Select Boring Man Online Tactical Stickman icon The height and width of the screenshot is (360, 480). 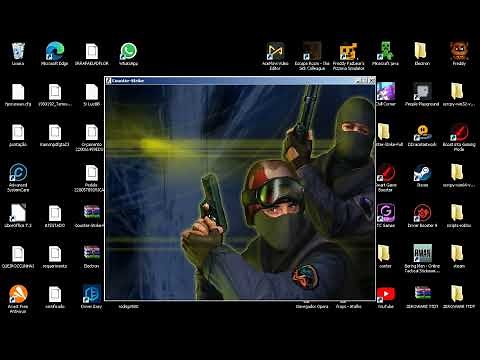(422, 253)
